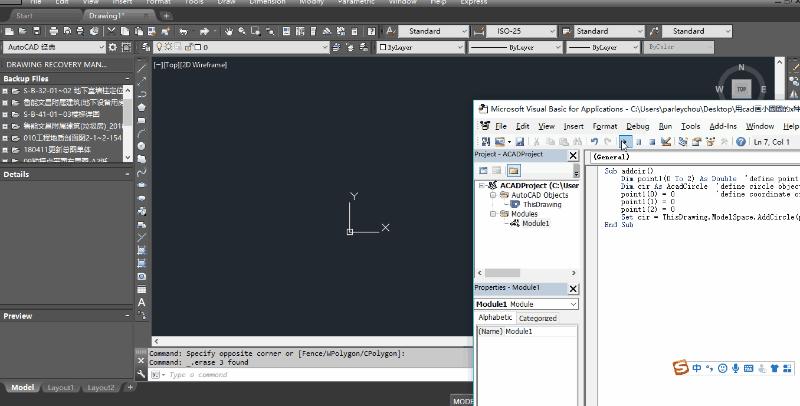This screenshot has width=800, height=406.
Task: Click View AutoCAD icon in VBA toolbar
Action: tap(486, 142)
